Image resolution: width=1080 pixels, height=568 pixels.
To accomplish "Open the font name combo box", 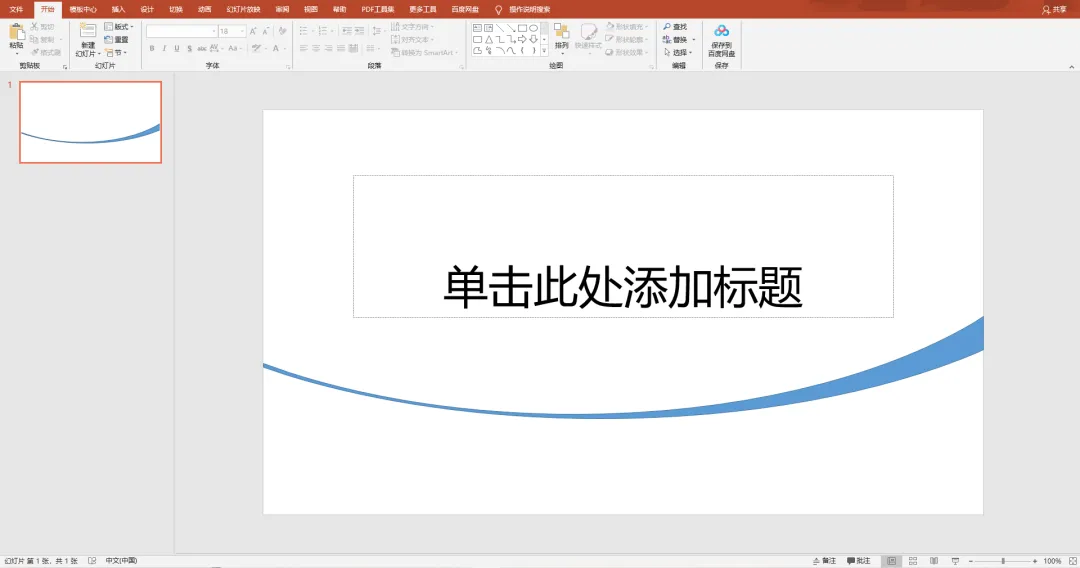I will click(x=182, y=31).
